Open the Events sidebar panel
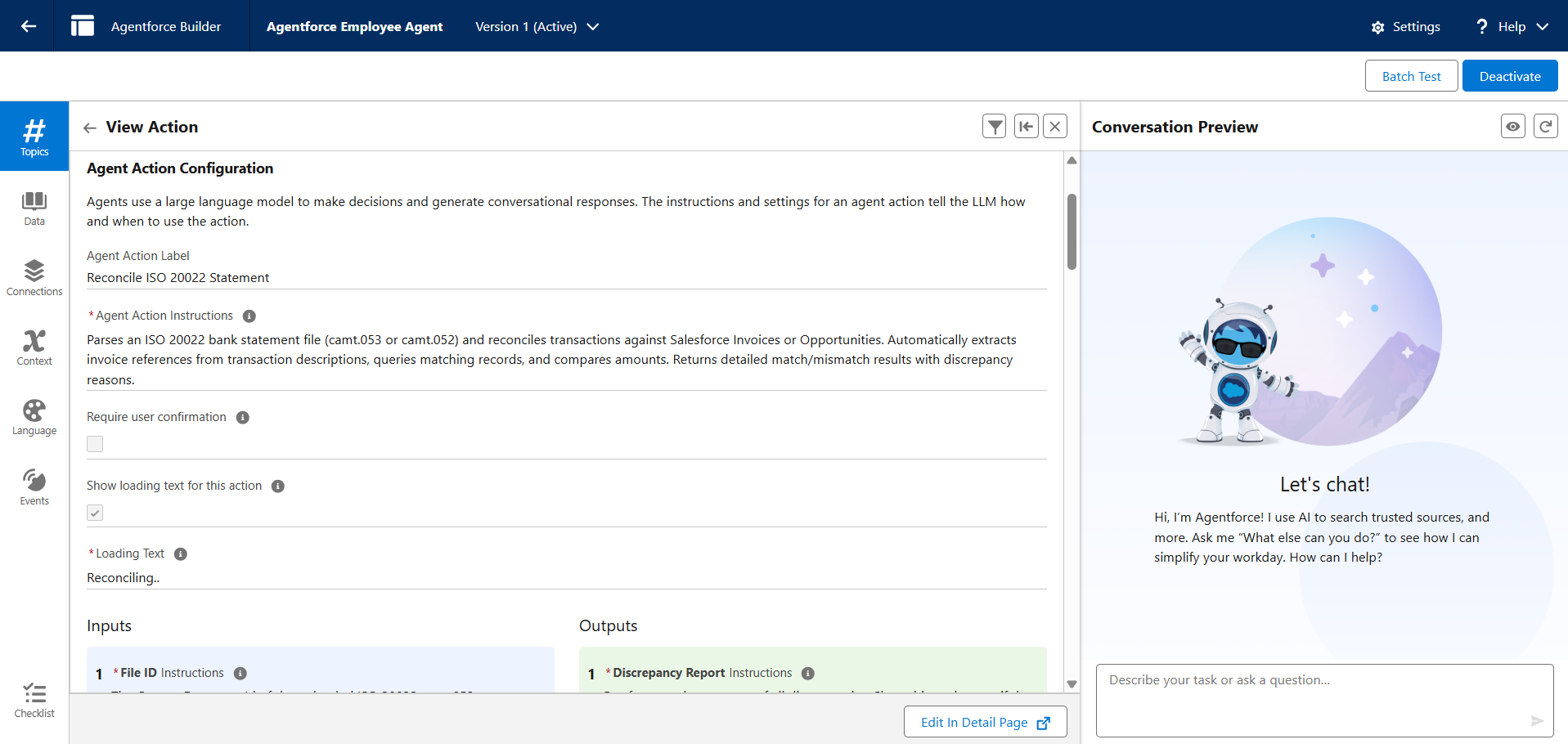Image resolution: width=1568 pixels, height=744 pixels. pyautogui.click(x=34, y=487)
